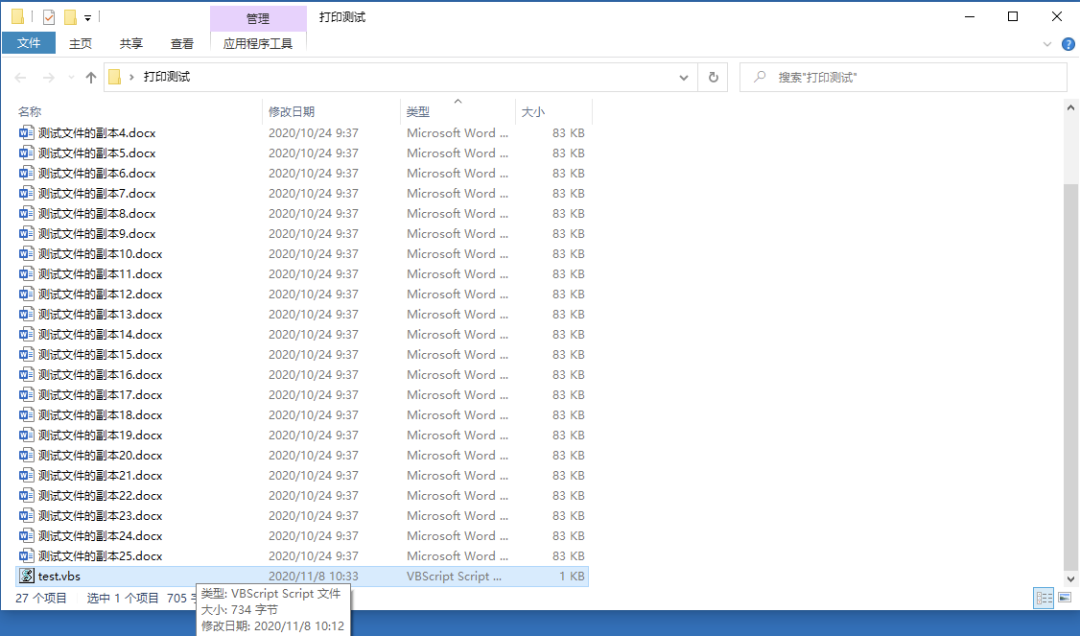Open the address bar history dropdown
This screenshot has height=636, width=1080.
point(683,77)
